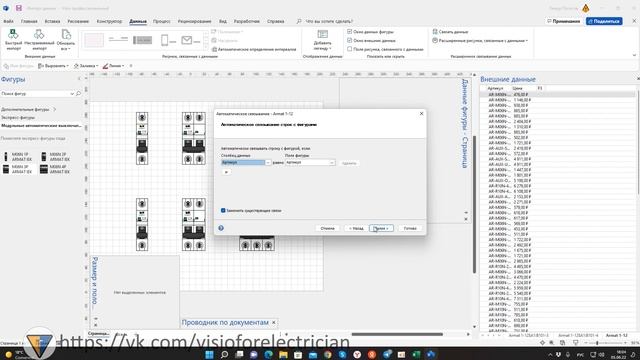Click the Cancel (Отмена) button in the dialog
Image resolution: width=640 pixels, height=360 pixels.
[x=327, y=228]
